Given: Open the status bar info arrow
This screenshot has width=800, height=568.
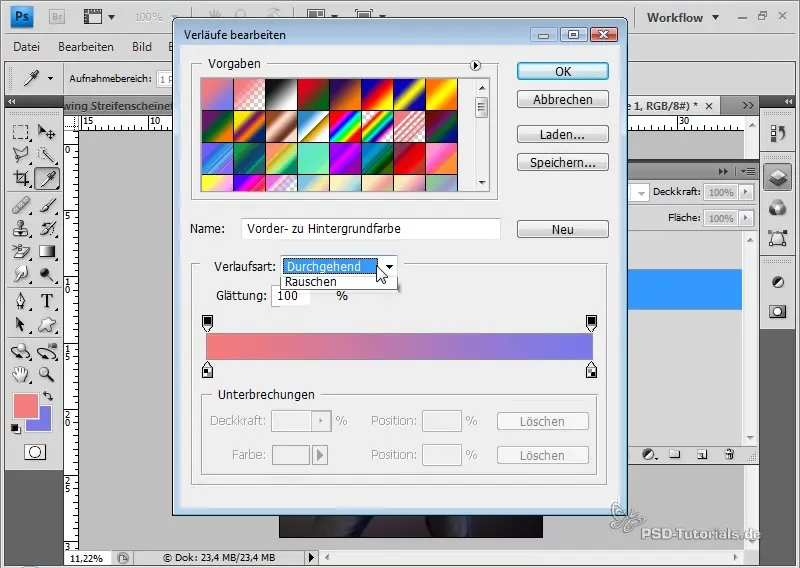Looking at the screenshot, I should tap(311, 557).
